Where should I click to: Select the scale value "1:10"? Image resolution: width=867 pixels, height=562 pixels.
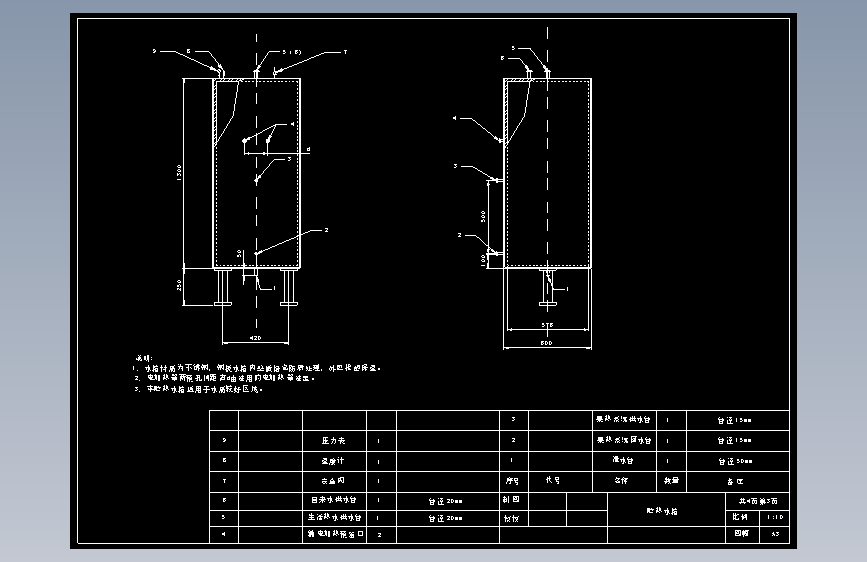tap(775, 517)
